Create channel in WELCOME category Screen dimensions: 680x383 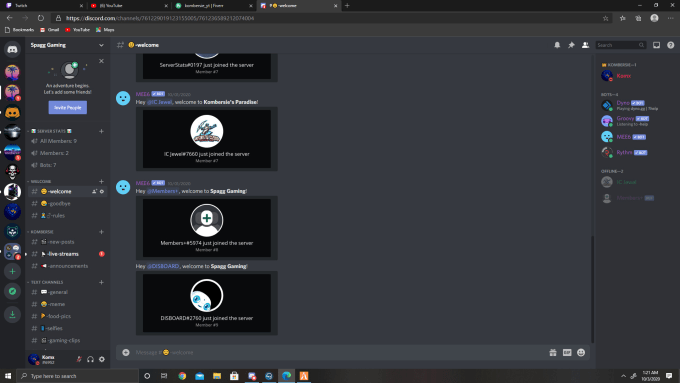[x=101, y=181]
